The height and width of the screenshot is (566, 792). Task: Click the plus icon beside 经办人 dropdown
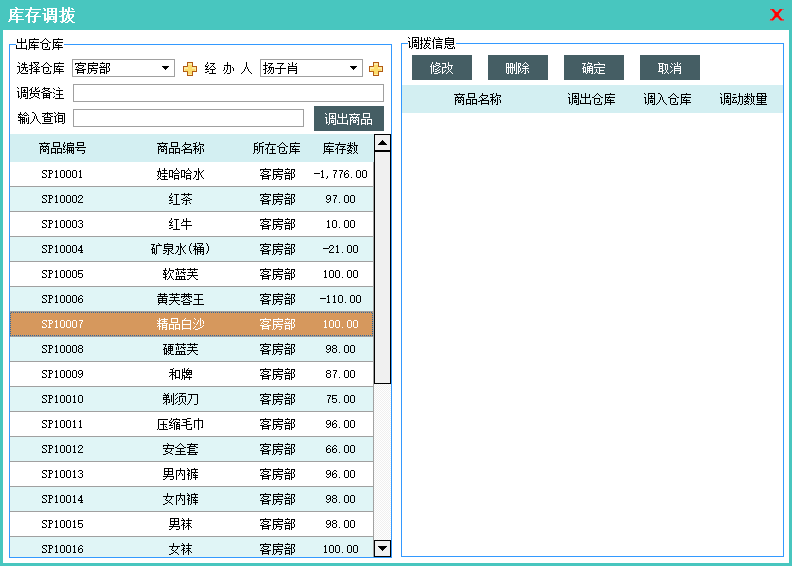pos(376,69)
